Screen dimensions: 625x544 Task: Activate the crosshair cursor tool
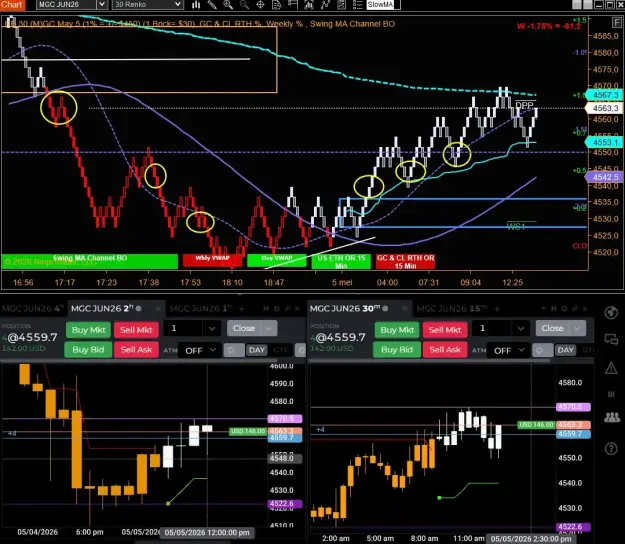[x=260, y=5]
